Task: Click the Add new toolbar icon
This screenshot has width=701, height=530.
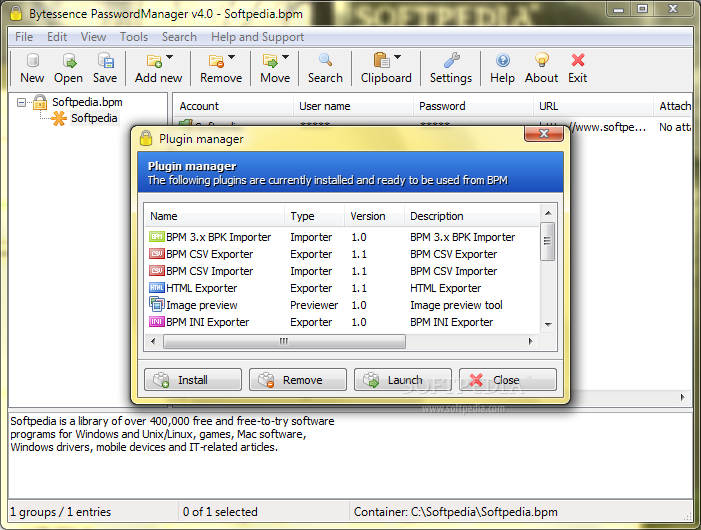Action: 154,60
